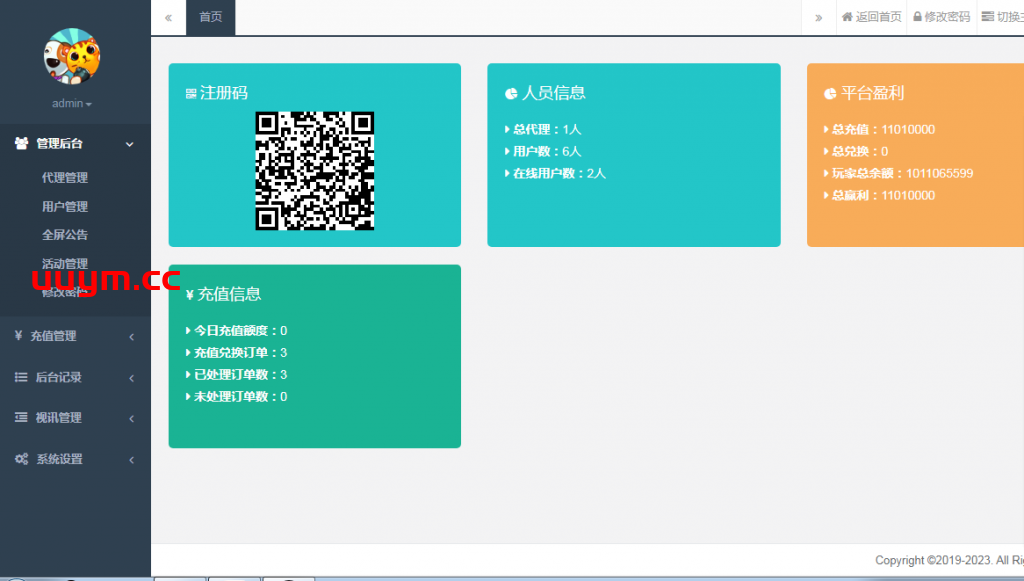Screen dimensions: 1024x581
Task: Open 代理管理 in the sidebar
Action: (x=65, y=178)
